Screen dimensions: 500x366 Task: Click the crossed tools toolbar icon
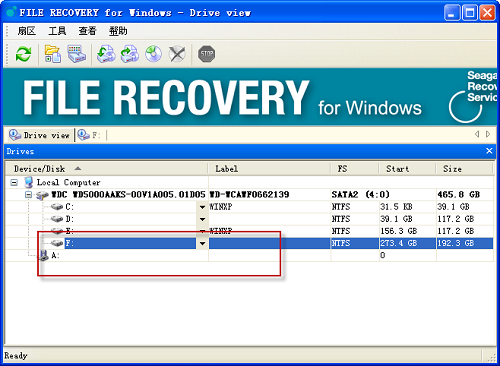[x=177, y=54]
